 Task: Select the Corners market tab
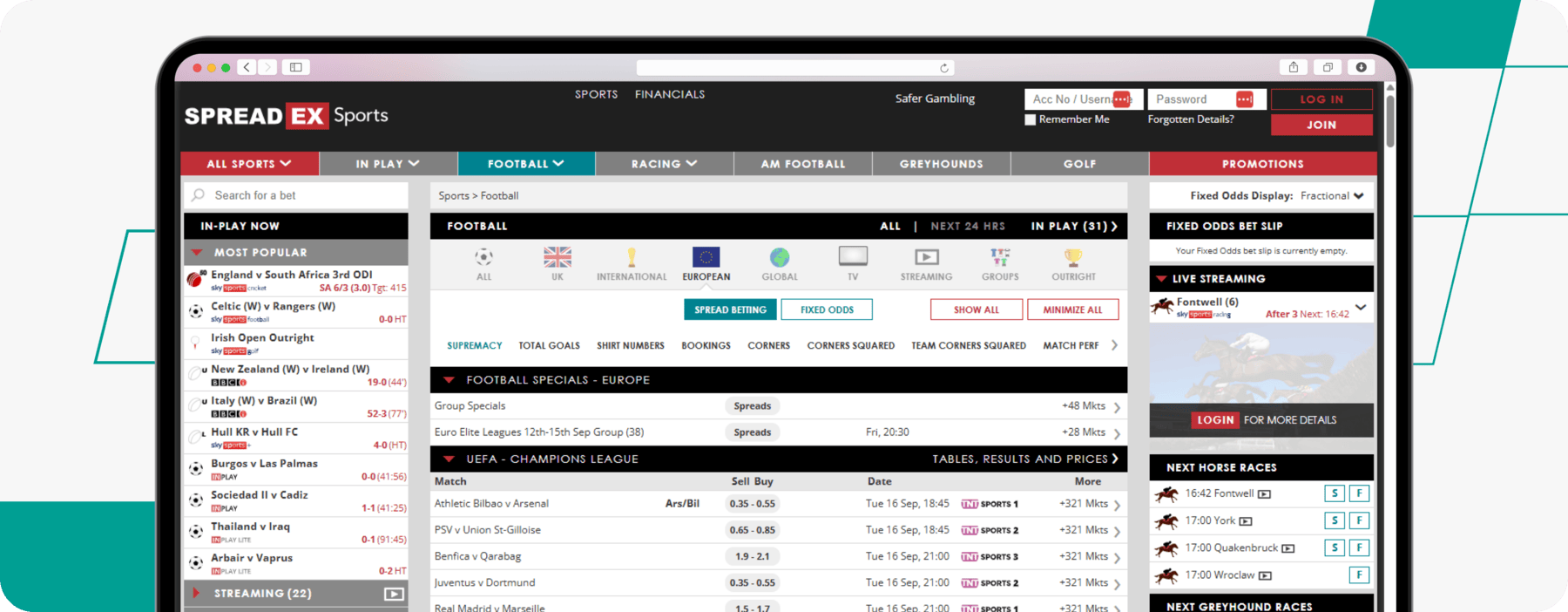click(x=769, y=346)
